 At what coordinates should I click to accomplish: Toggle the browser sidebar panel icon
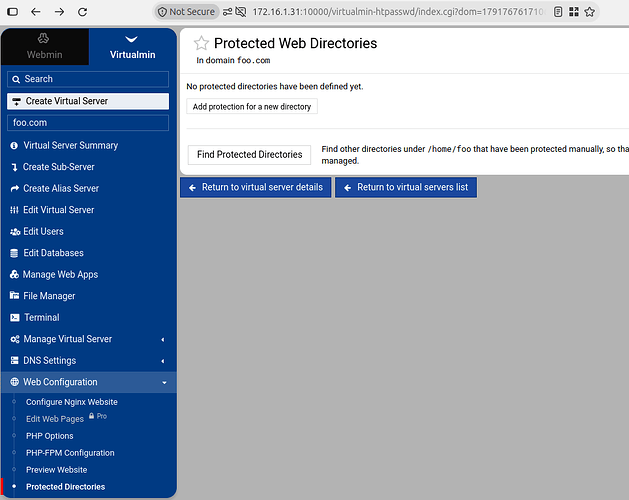[x=12, y=12]
